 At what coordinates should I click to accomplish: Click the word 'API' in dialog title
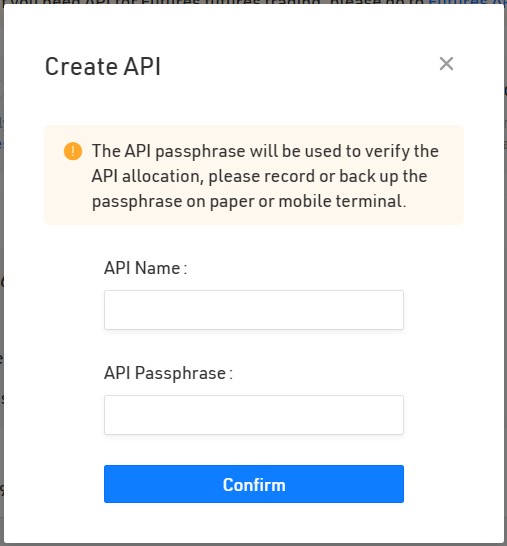(142, 66)
